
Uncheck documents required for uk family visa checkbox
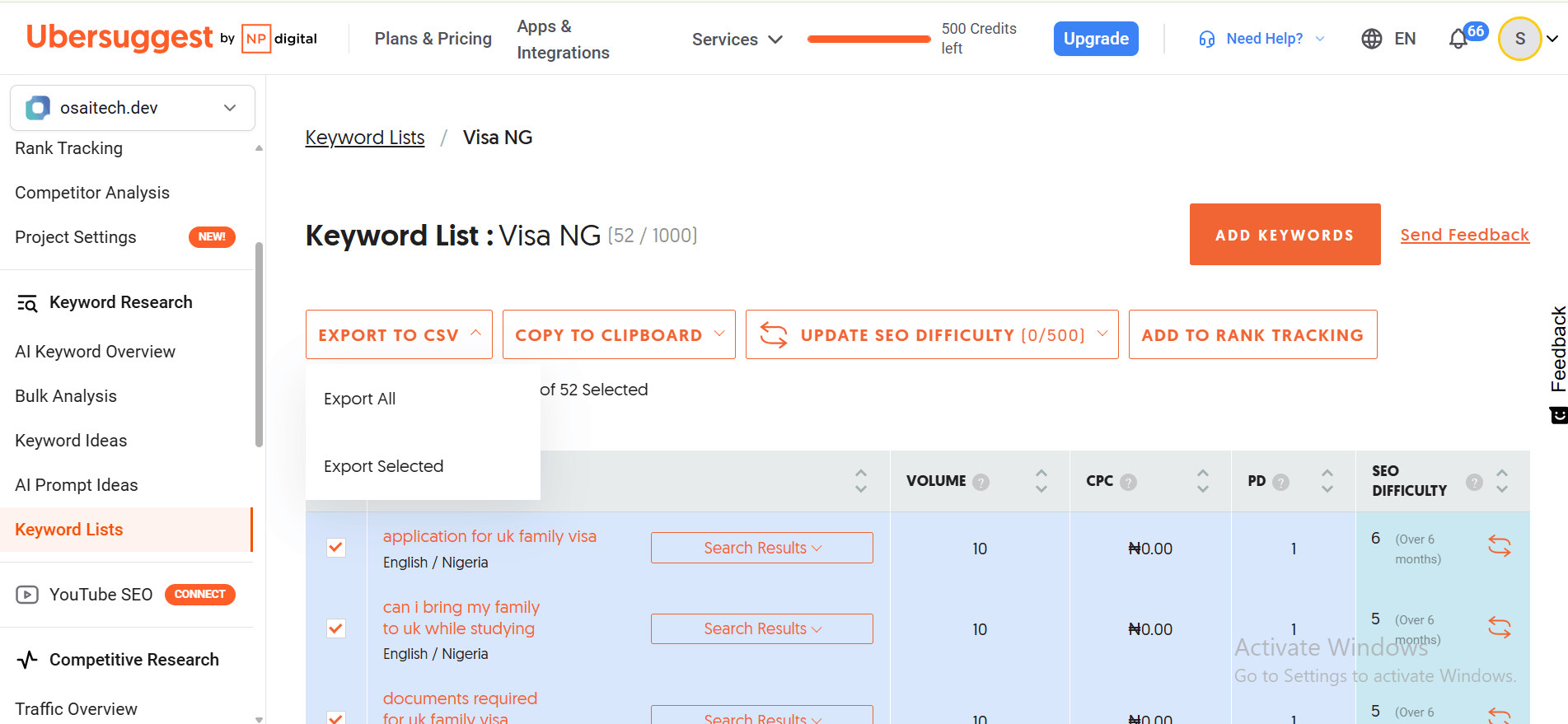336,717
